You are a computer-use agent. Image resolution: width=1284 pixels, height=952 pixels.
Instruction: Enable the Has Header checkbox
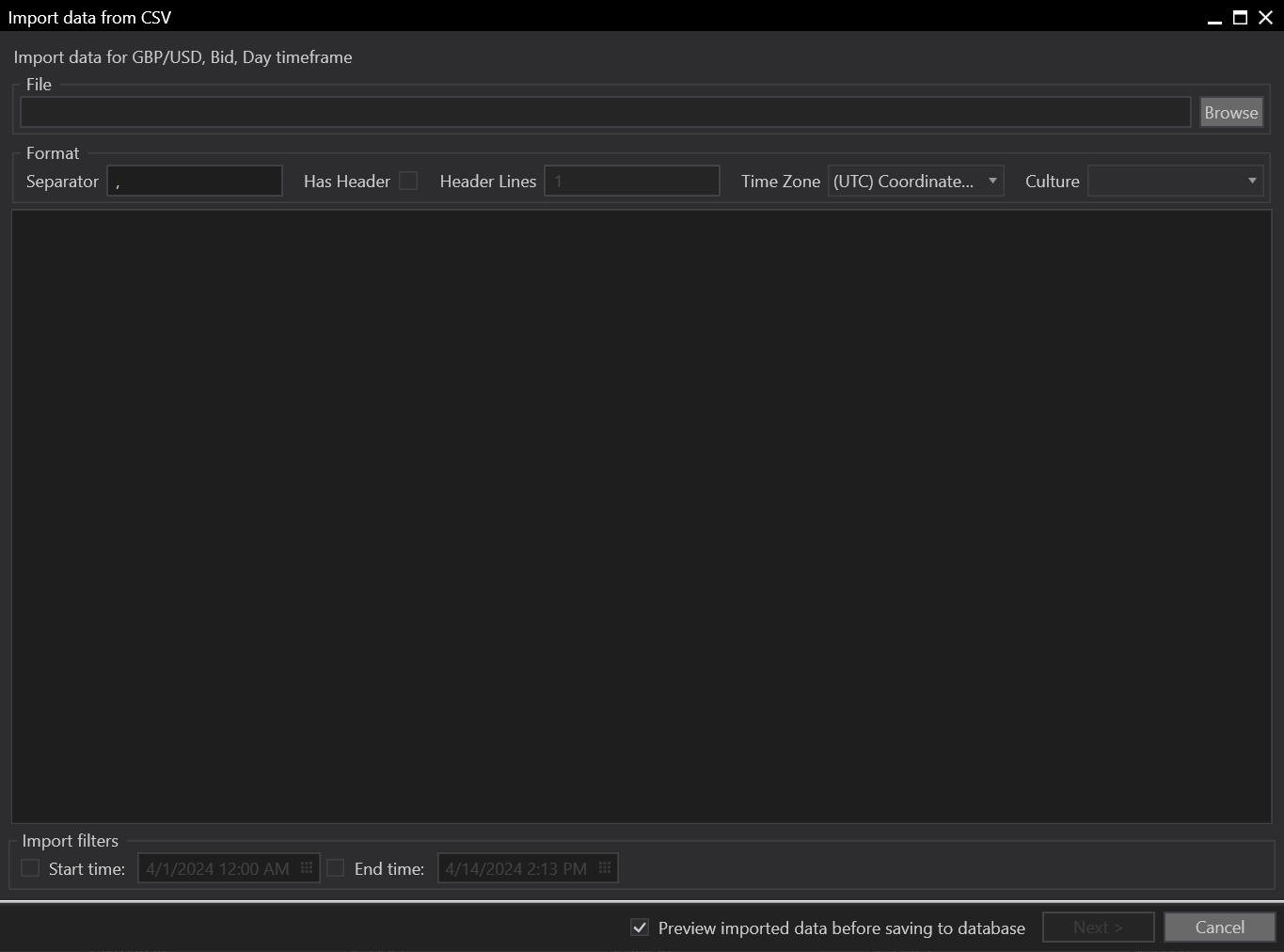[x=408, y=182]
